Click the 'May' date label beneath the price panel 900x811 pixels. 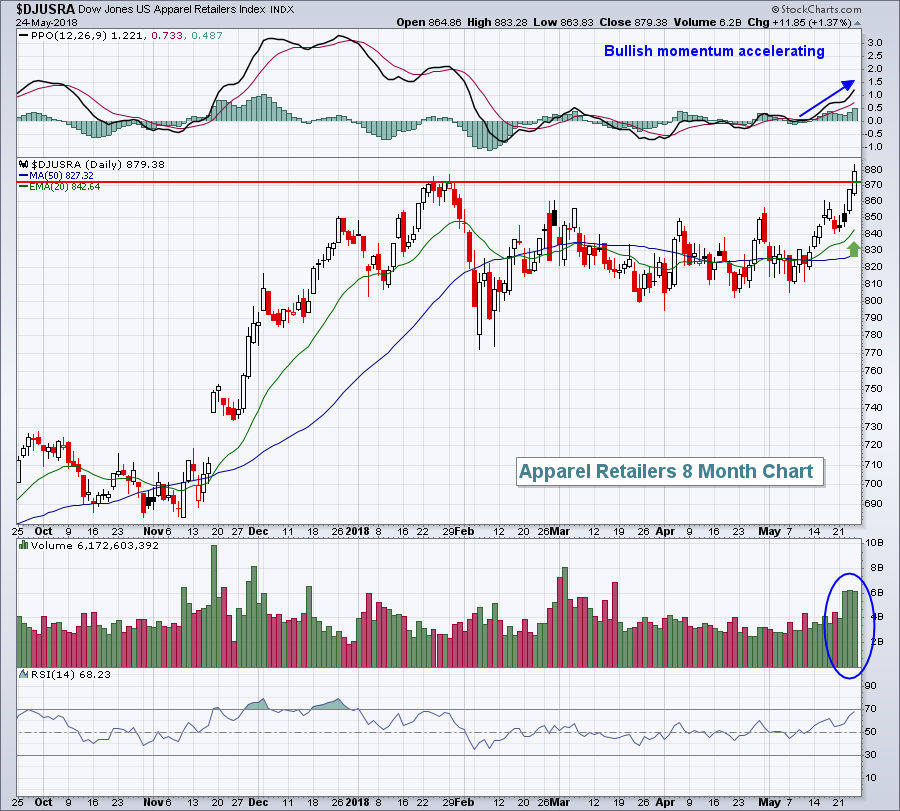point(770,531)
